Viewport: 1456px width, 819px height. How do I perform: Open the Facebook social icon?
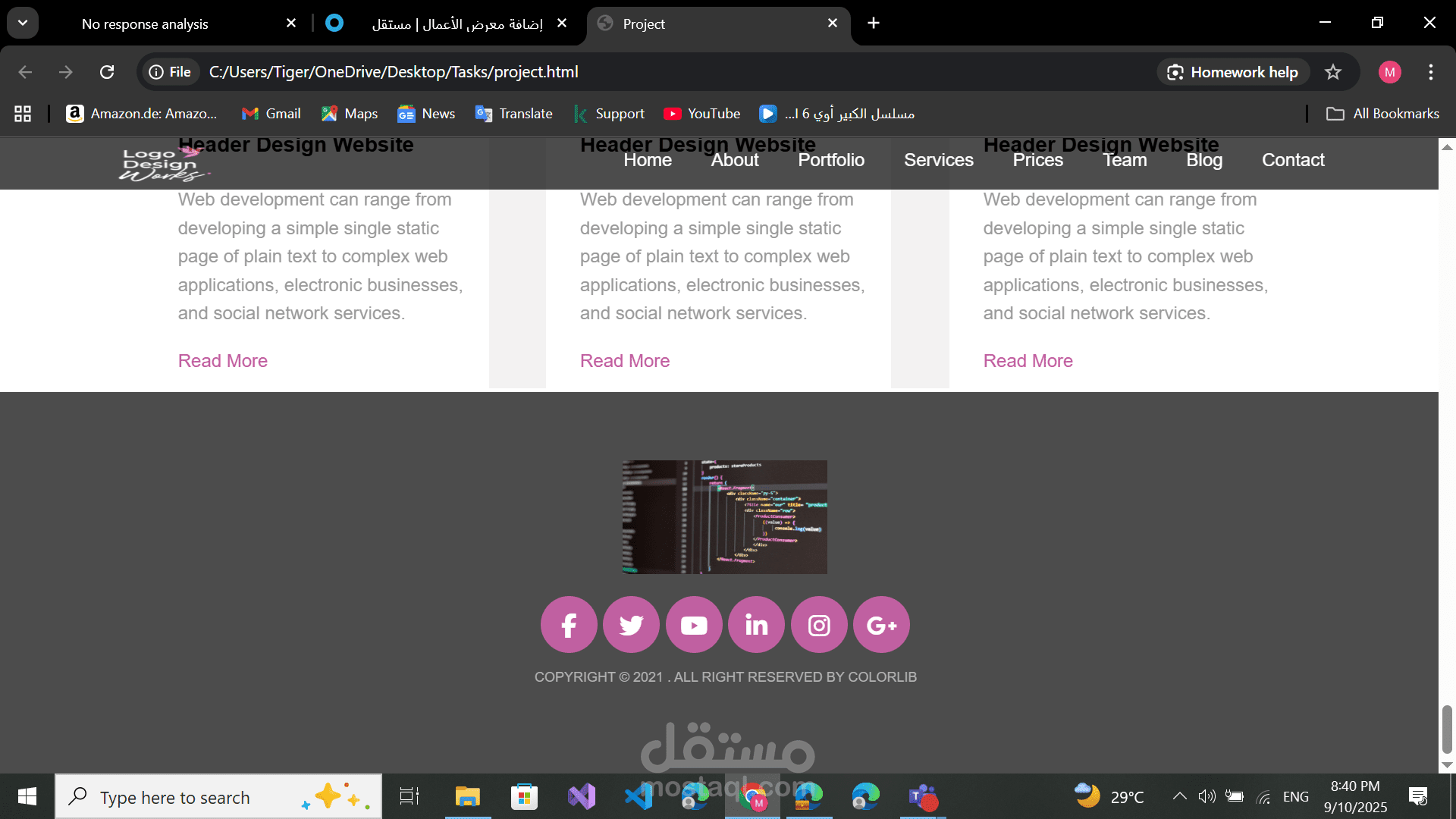click(569, 625)
